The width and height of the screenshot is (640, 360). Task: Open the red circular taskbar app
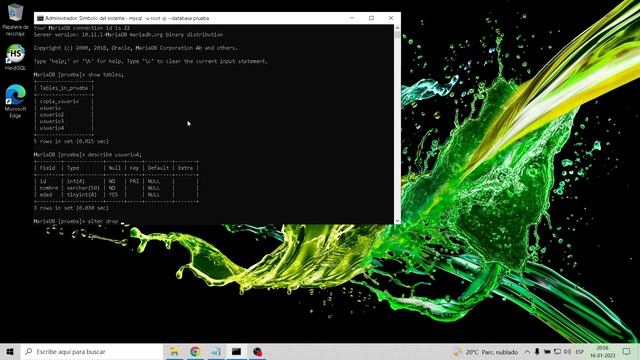pos(257,351)
